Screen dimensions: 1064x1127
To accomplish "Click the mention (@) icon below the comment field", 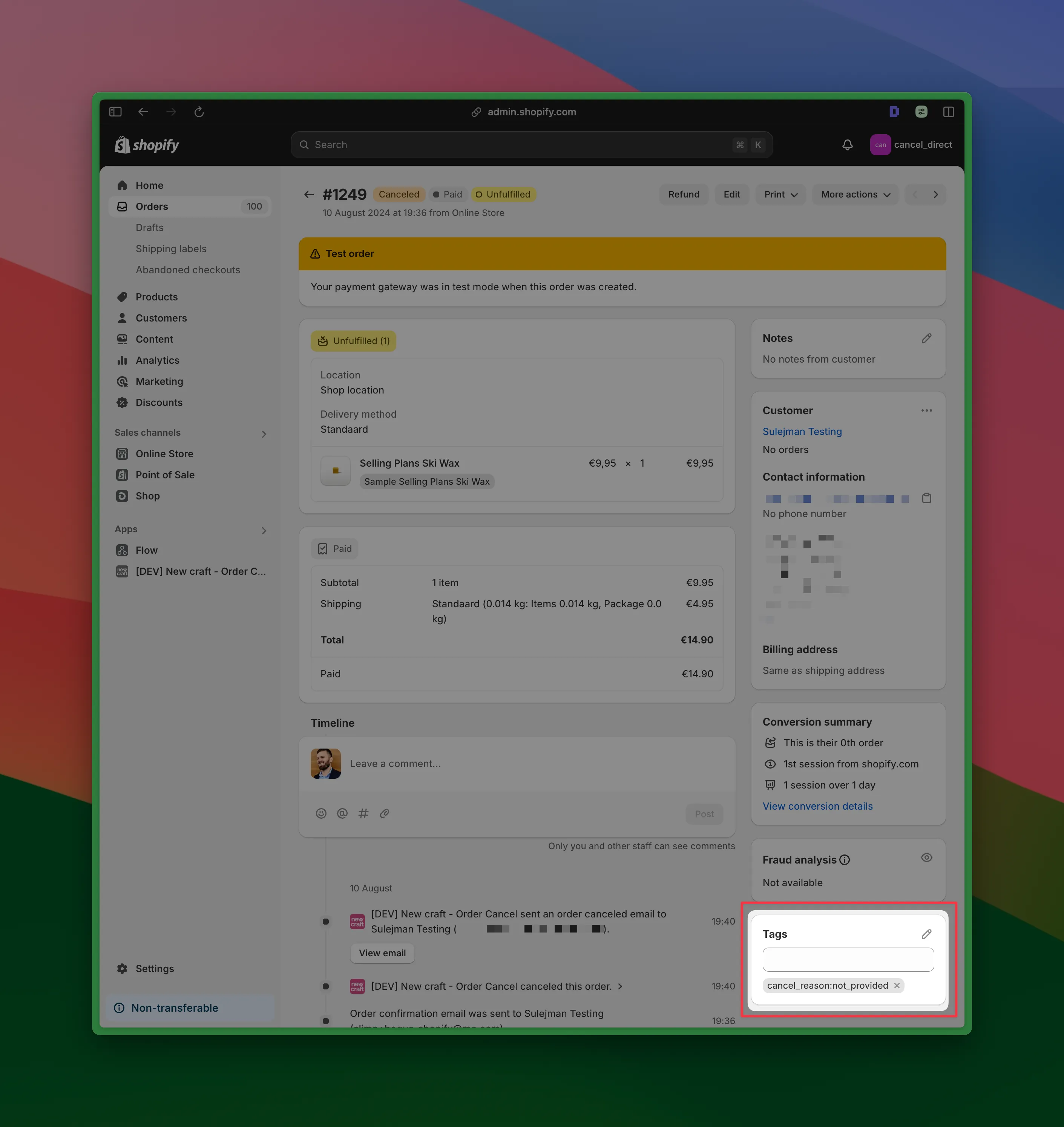I will point(342,813).
